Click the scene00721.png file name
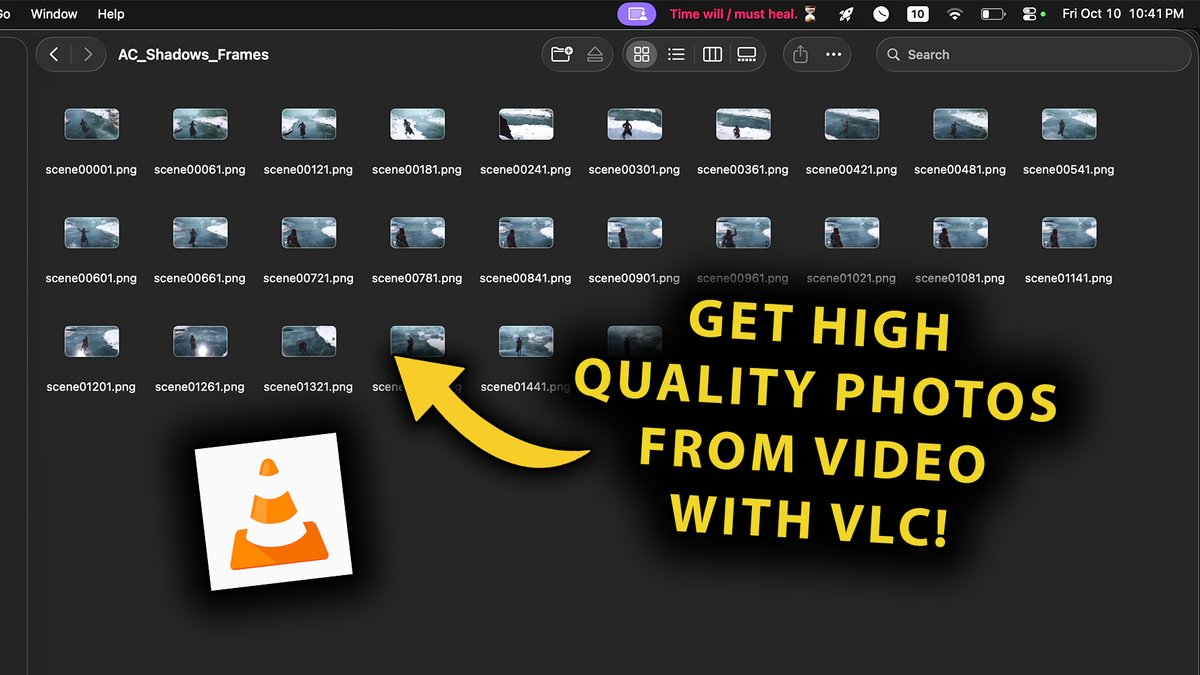This screenshot has height=675, width=1200. 308,278
